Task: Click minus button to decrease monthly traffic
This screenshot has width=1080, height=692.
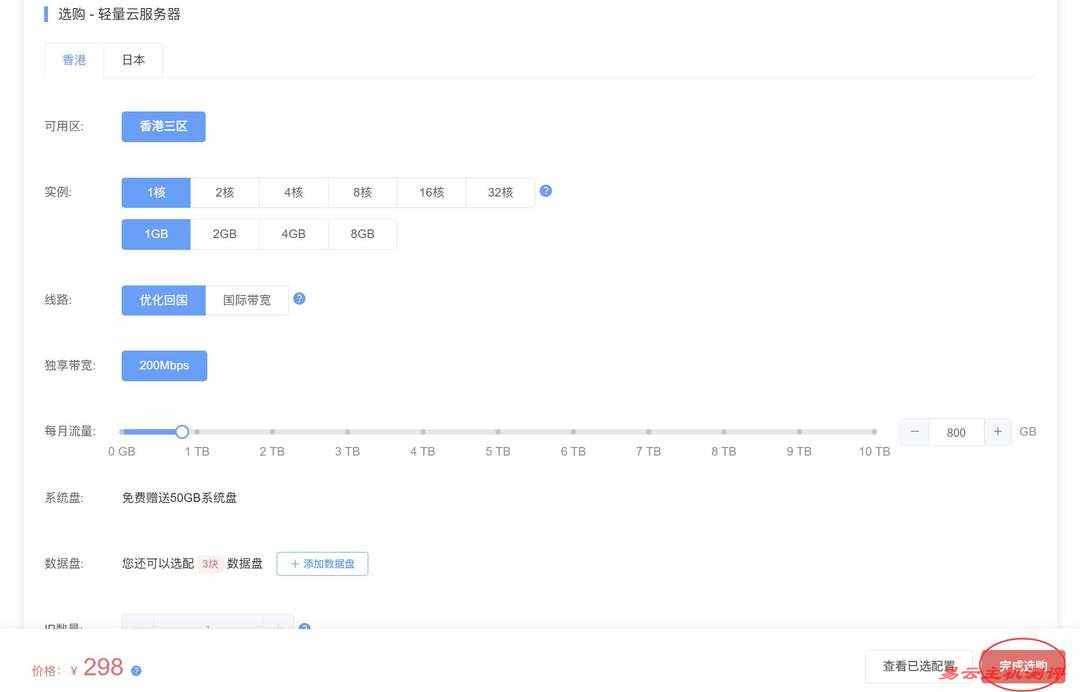Action: (914, 432)
